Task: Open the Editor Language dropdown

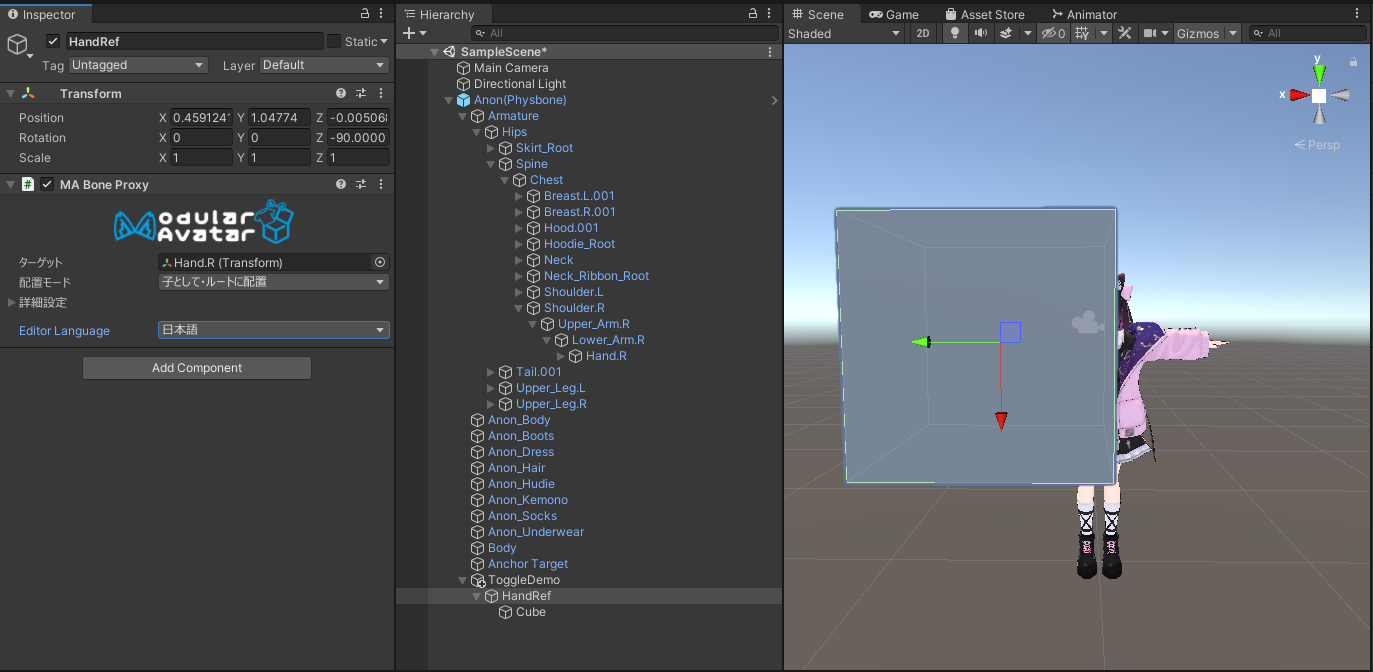Action: [274, 330]
